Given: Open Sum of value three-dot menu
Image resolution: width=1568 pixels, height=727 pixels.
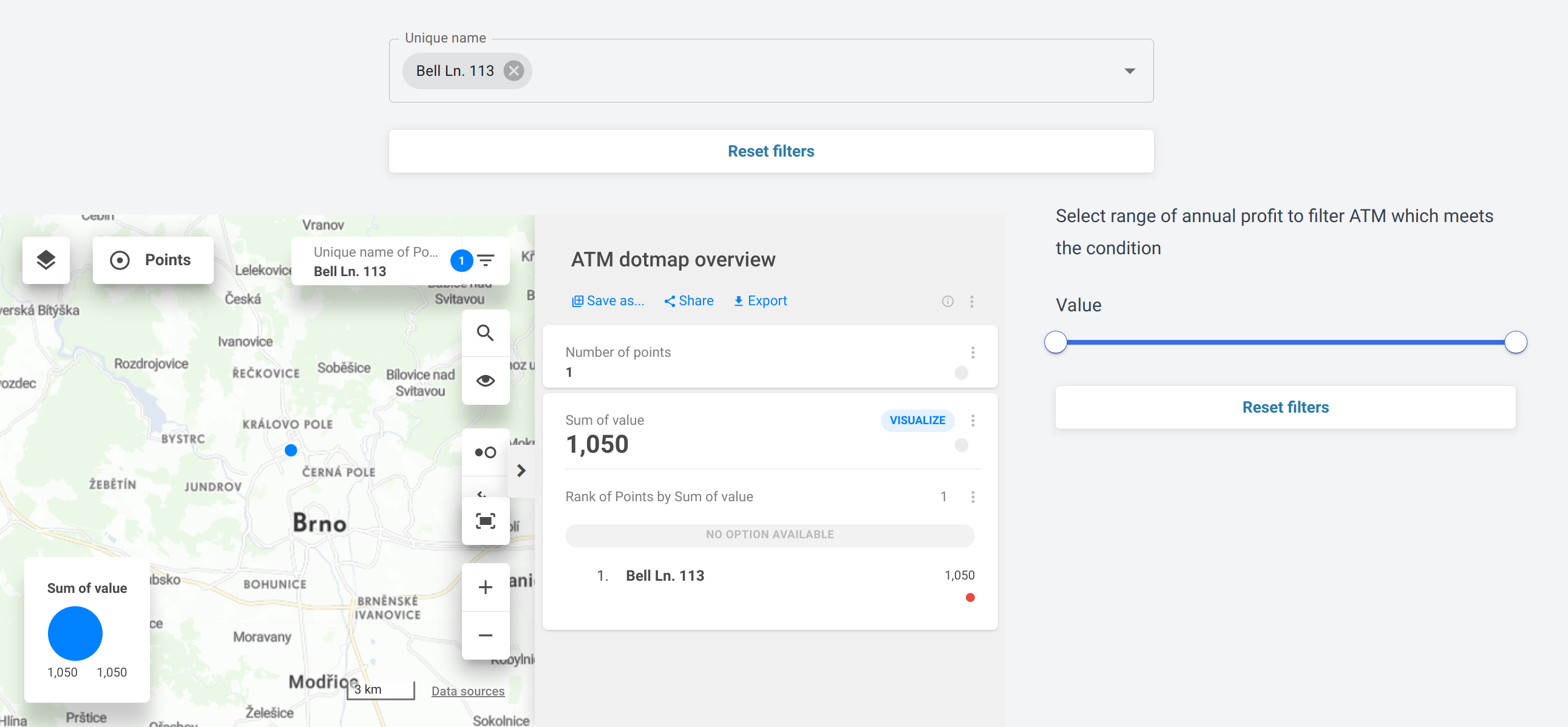Looking at the screenshot, I should pyautogui.click(x=972, y=421).
